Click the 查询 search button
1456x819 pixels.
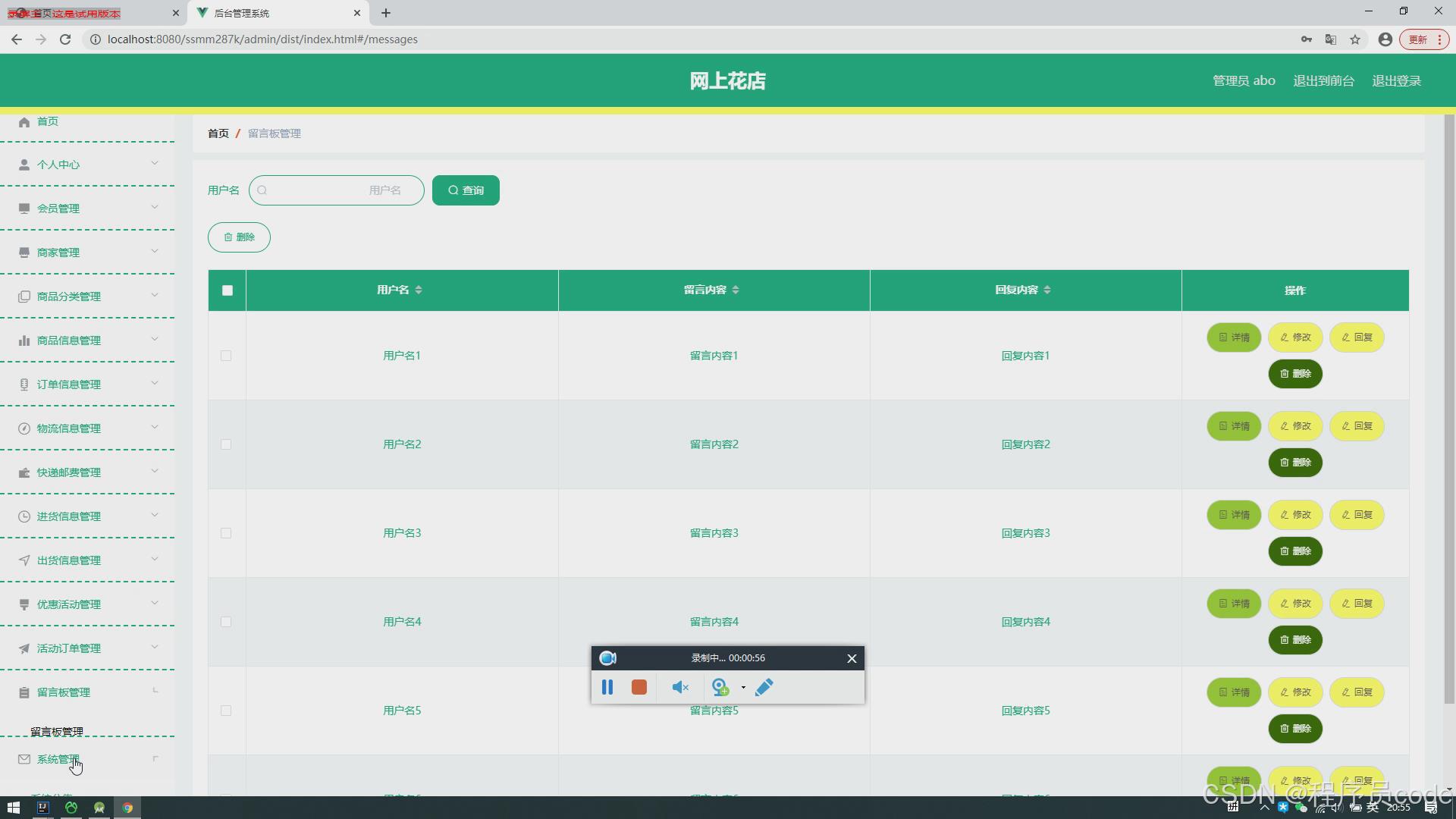click(x=466, y=190)
